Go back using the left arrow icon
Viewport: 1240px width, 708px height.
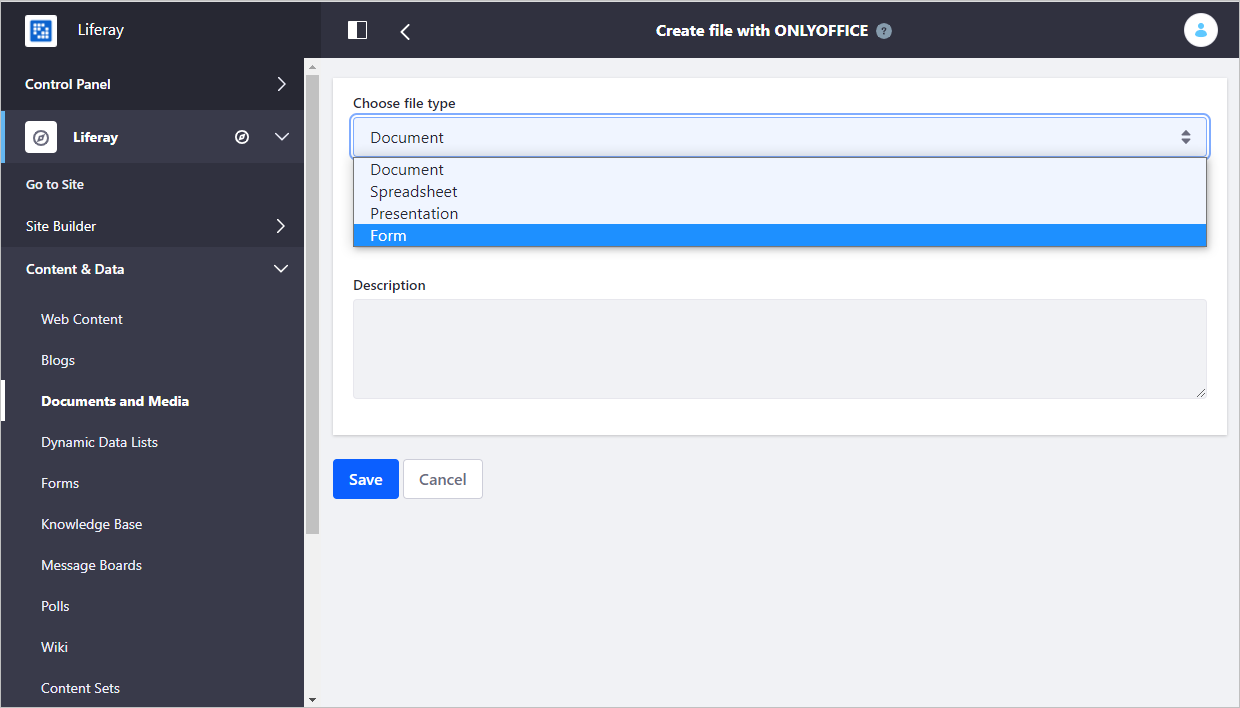(x=405, y=31)
